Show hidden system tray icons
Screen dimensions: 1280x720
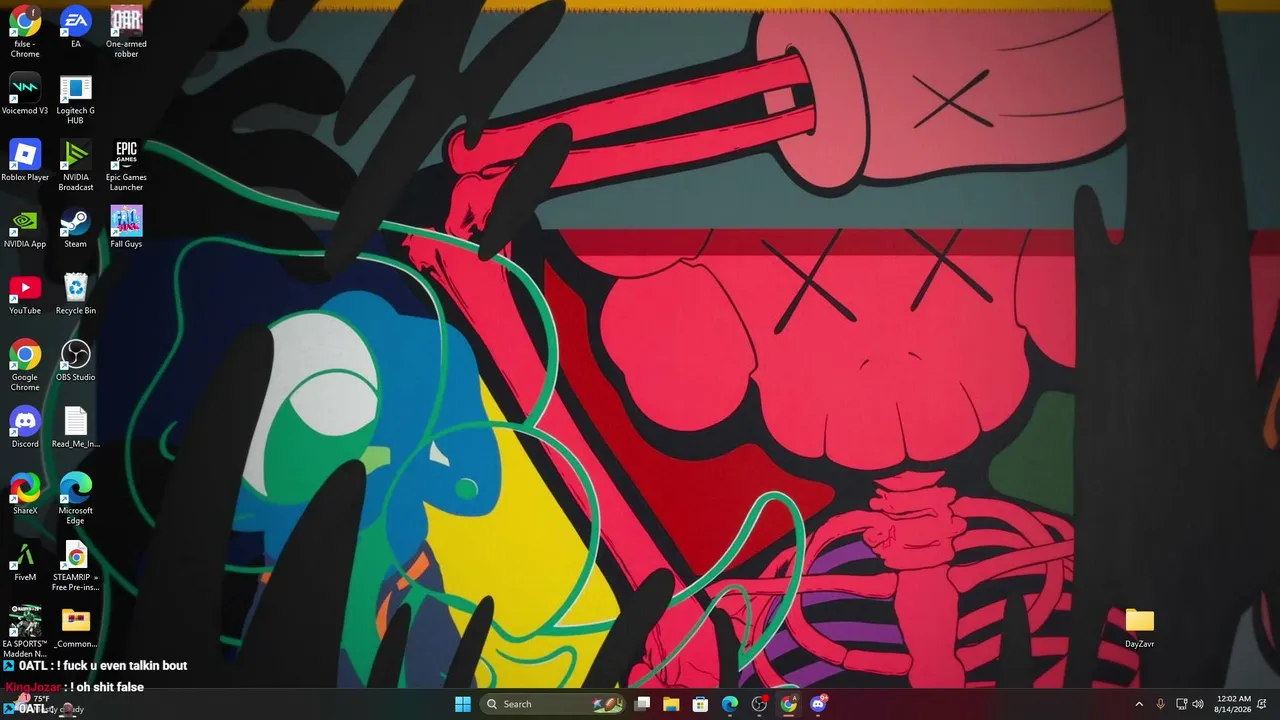click(1139, 704)
